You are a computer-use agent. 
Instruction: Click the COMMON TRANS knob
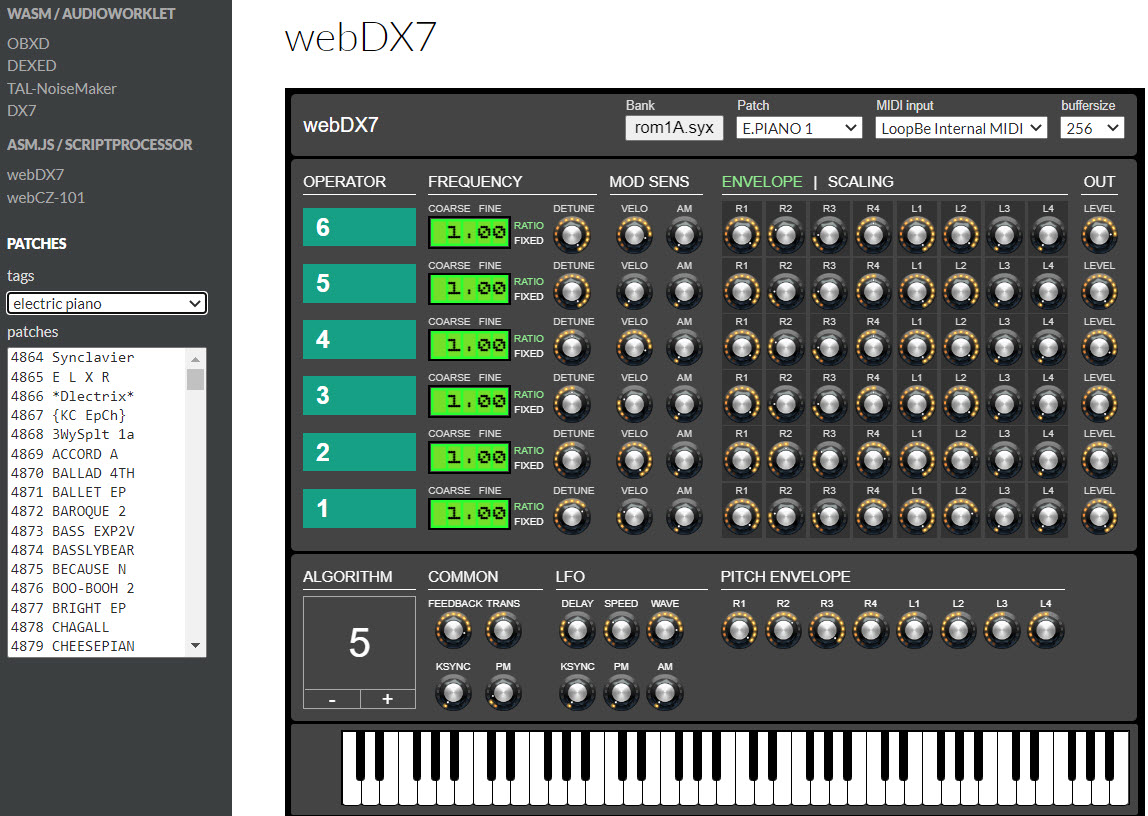tap(503, 631)
